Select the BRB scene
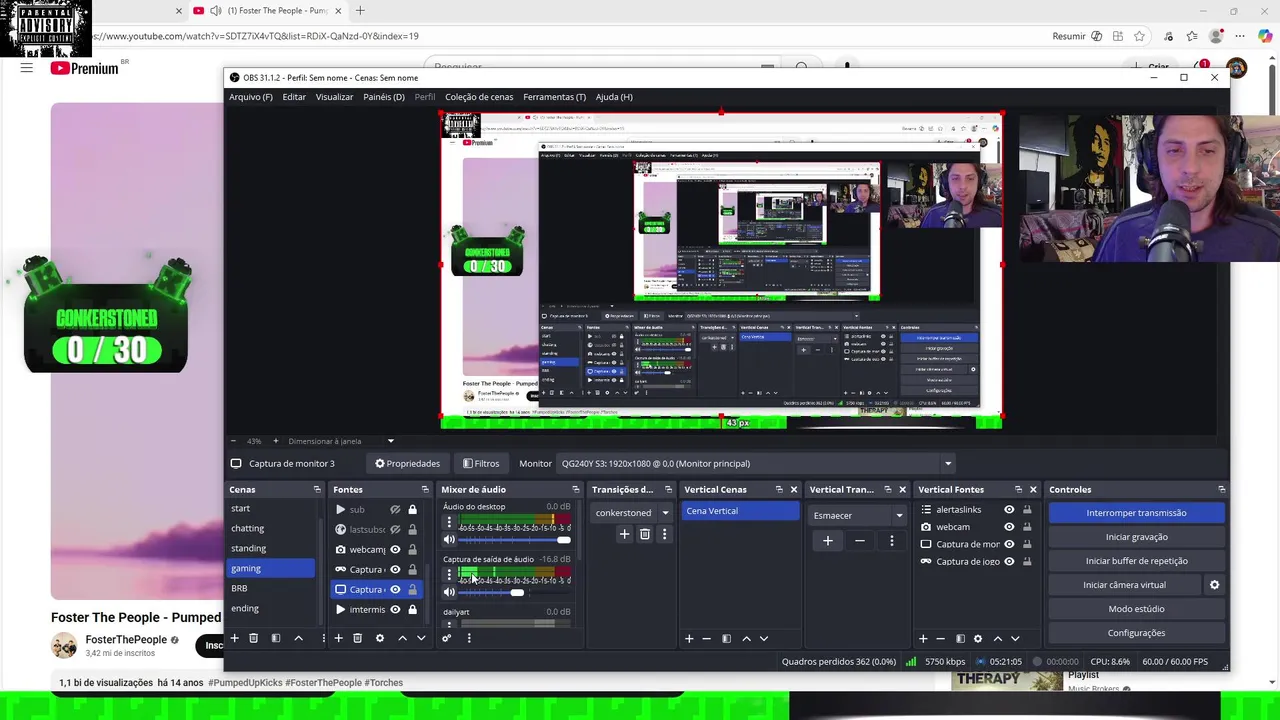The height and width of the screenshot is (720, 1280). click(x=271, y=588)
